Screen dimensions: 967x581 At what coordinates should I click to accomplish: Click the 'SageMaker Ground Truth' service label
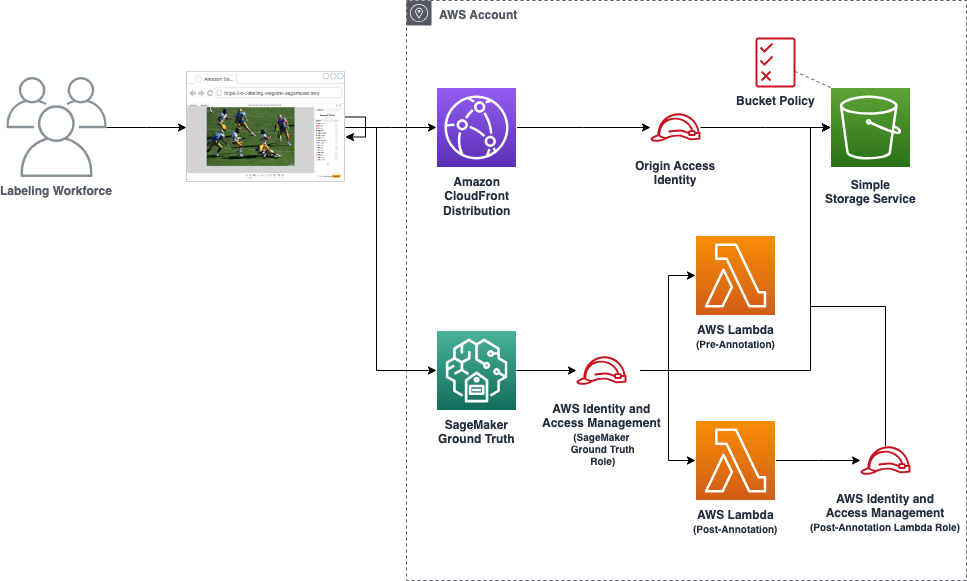[x=476, y=432]
